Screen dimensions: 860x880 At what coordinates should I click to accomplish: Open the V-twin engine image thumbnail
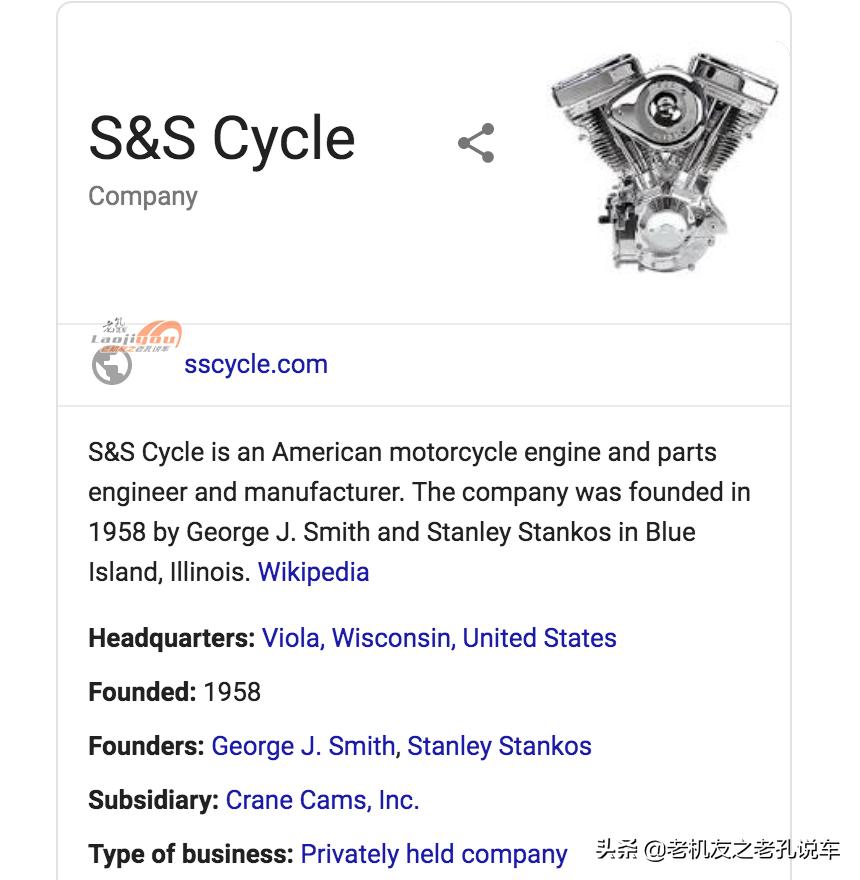click(x=666, y=160)
